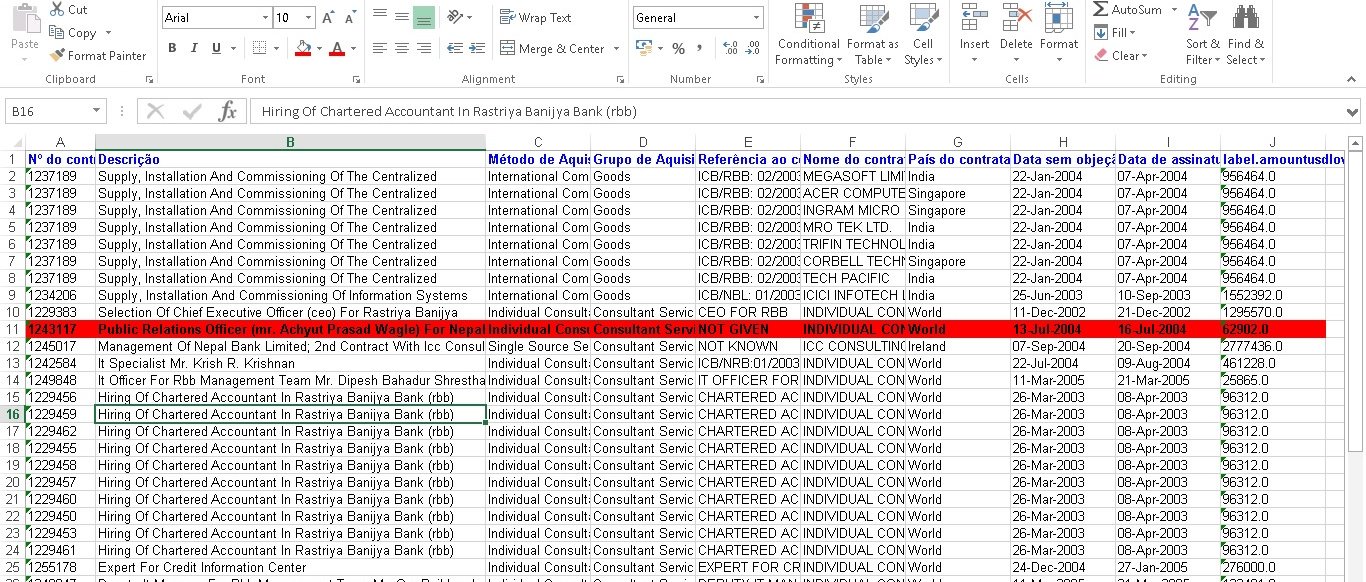Click the Insert cells button
The height and width of the screenshot is (582, 1366).
click(x=974, y=35)
